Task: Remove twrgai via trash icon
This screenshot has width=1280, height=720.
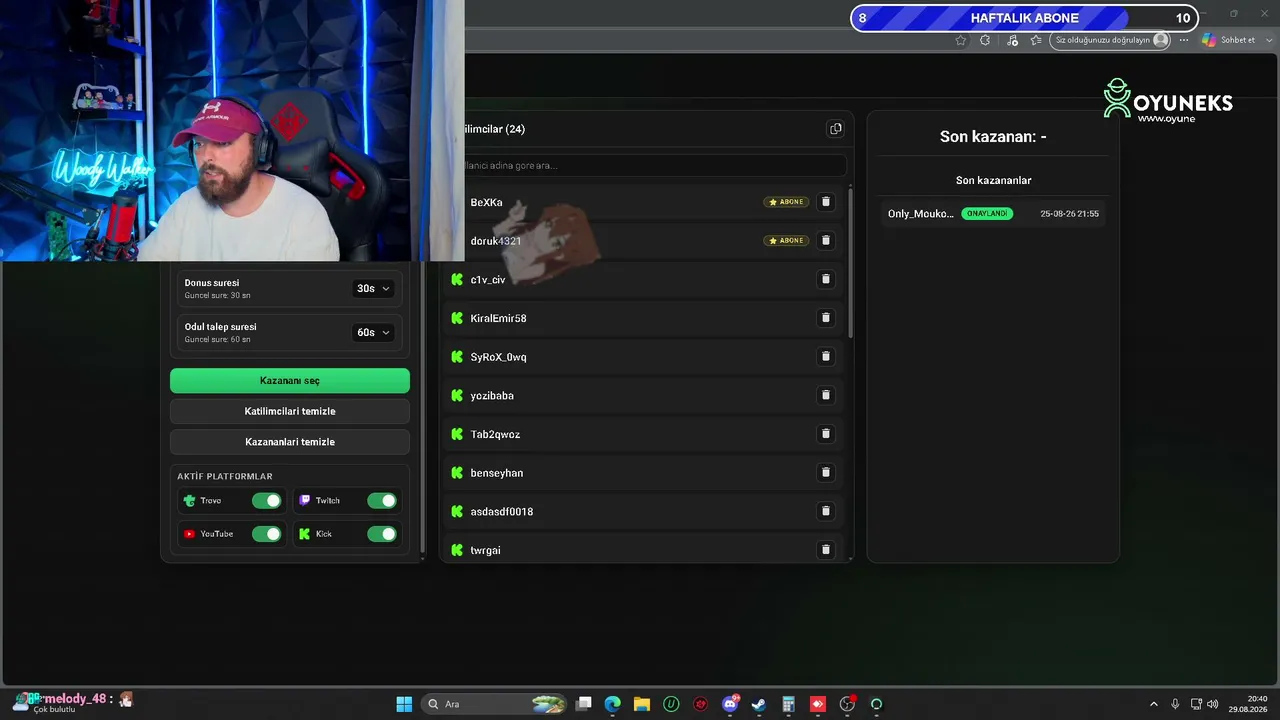Action: (x=826, y=550)
